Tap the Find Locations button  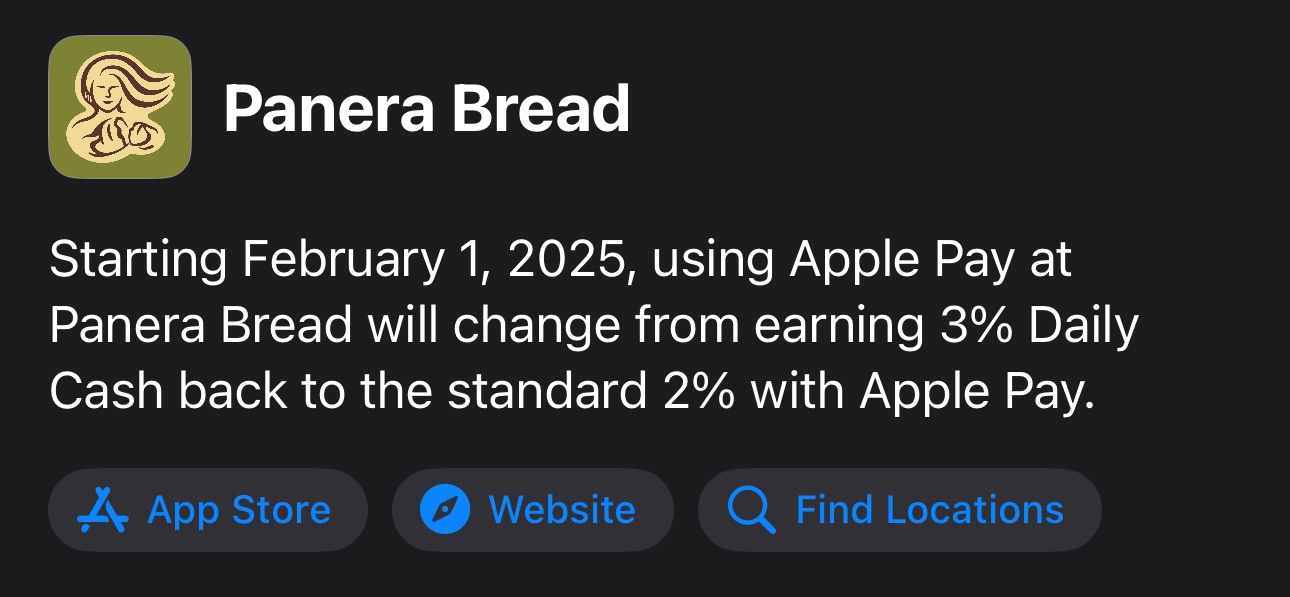[899, 510]
